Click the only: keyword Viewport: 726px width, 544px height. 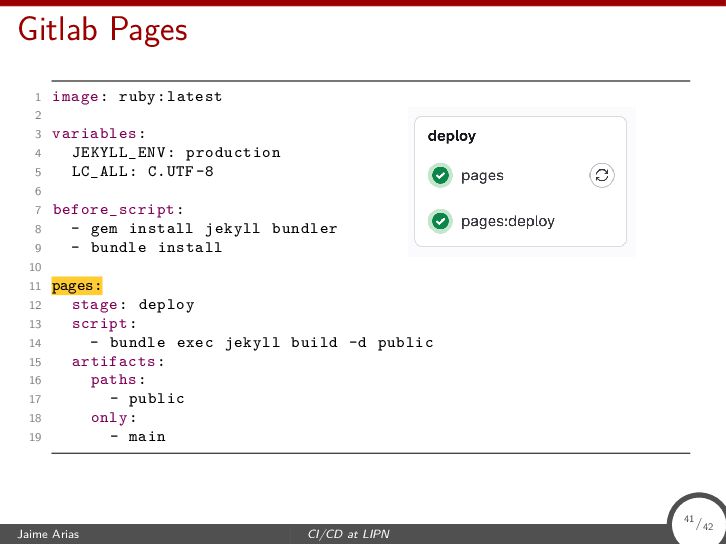(x=113, y=418)
